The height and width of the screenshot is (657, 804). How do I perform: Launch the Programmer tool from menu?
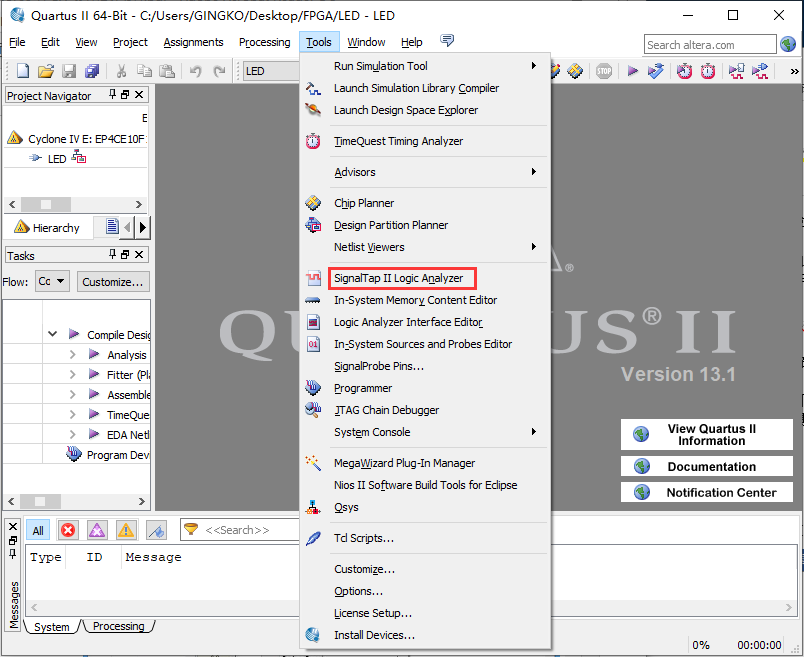(x=363, y=388)
